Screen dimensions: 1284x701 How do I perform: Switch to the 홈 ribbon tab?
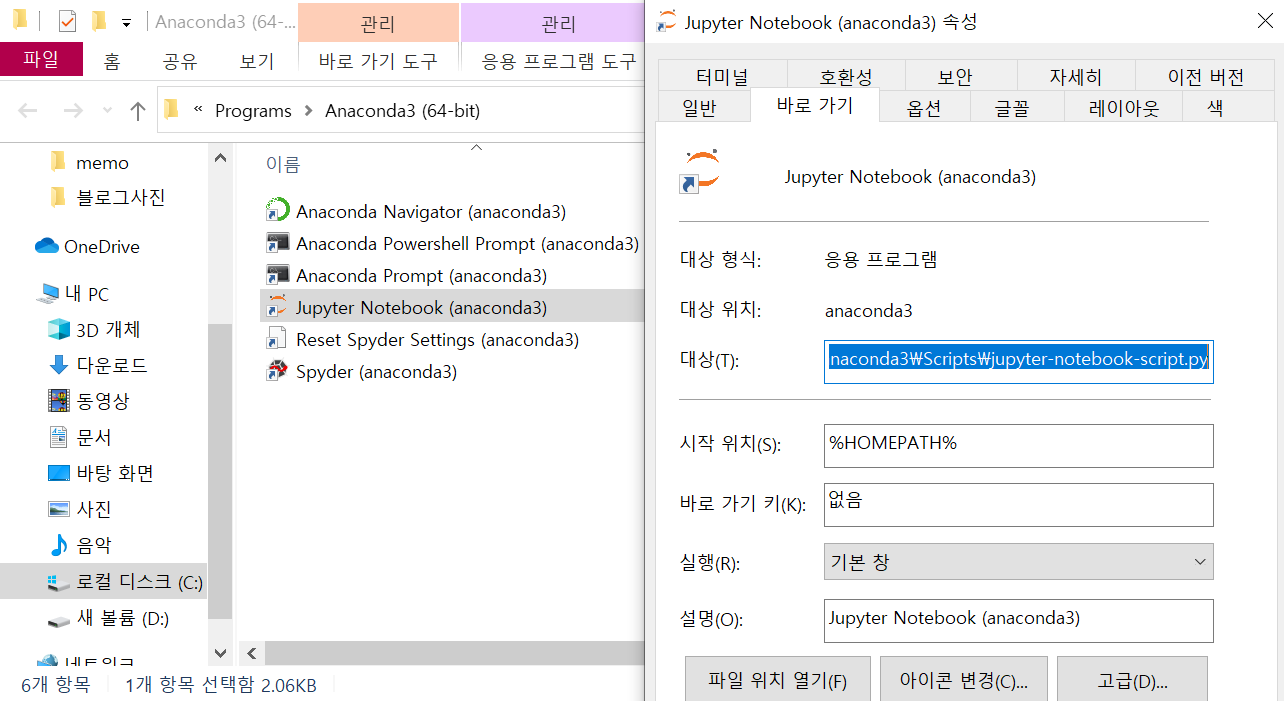click(112, 61)
